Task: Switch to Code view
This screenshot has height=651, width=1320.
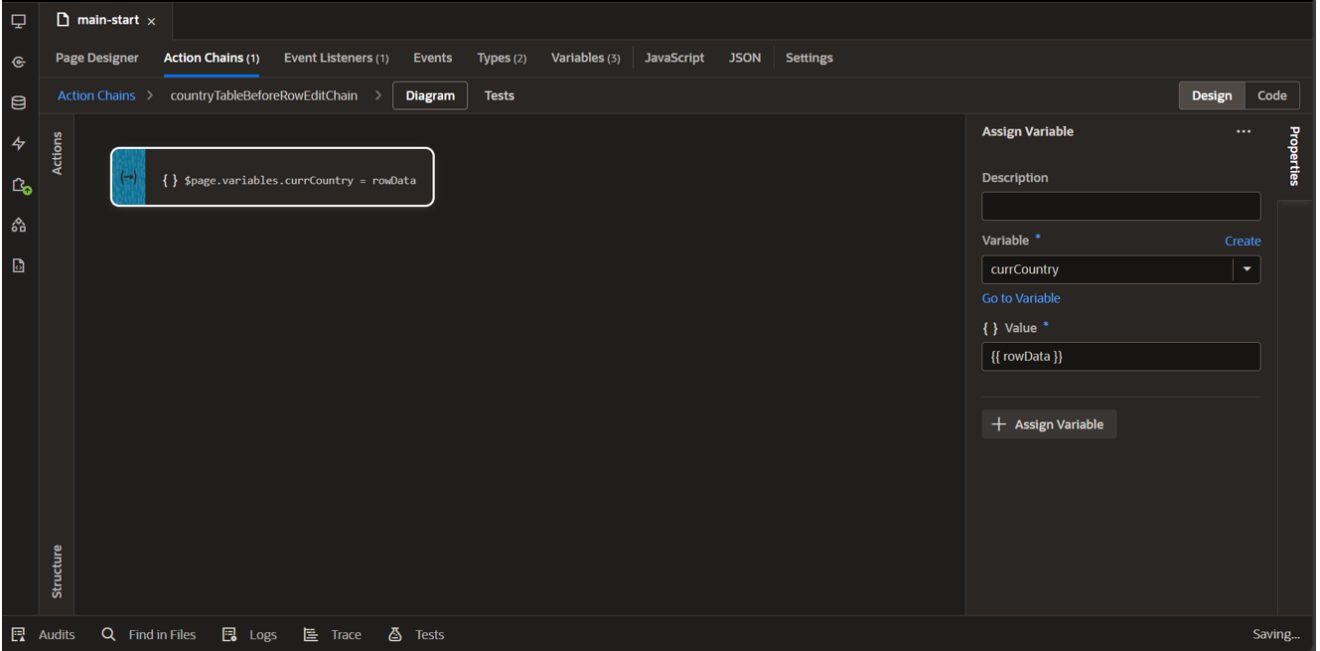Action: point(1271,96)
